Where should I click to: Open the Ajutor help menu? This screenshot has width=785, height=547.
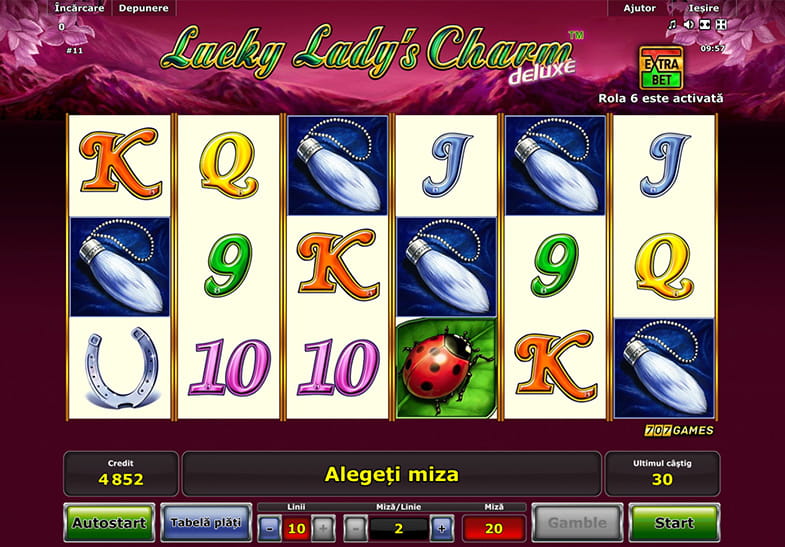639,8
